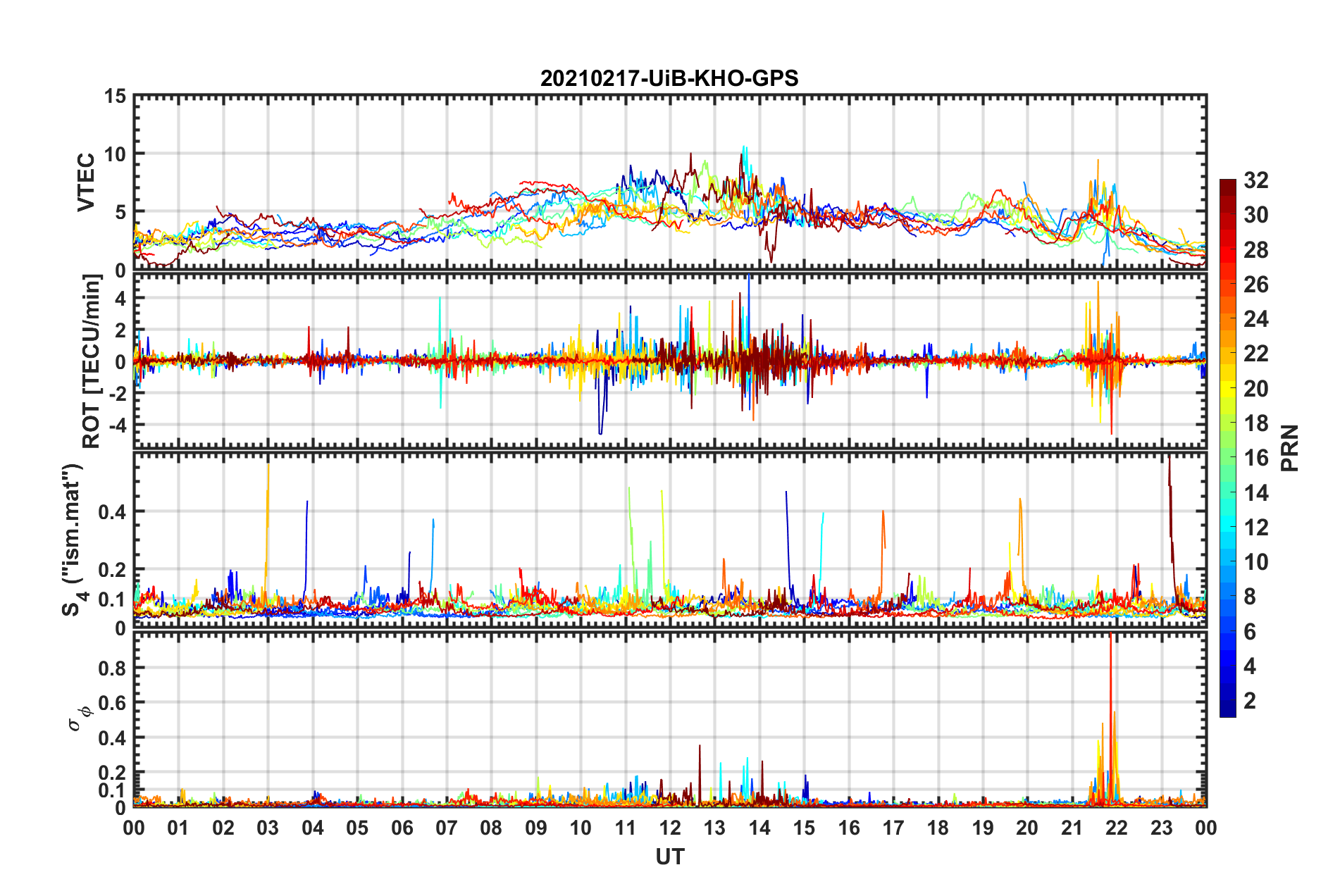Click the PRN colorbar label
The width and height of the screenshot is (1340, 896).
(1290, 448)
